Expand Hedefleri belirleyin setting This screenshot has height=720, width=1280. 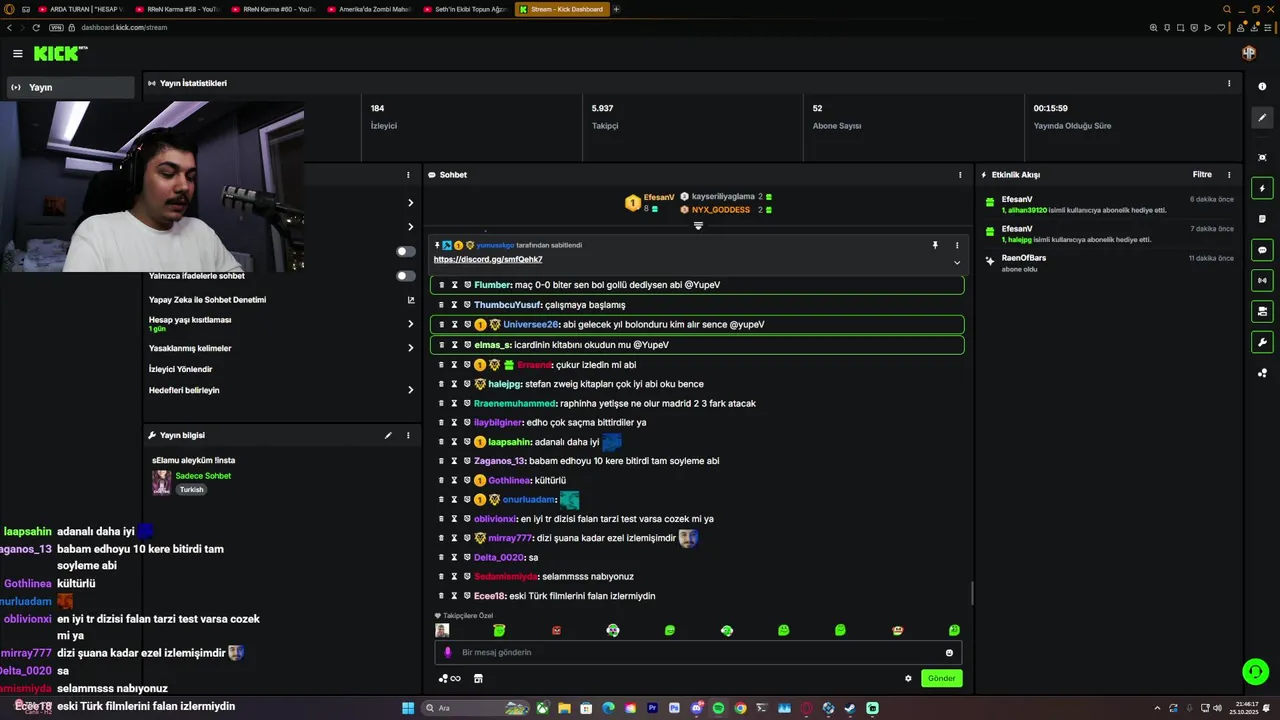[x=410, y=390]
